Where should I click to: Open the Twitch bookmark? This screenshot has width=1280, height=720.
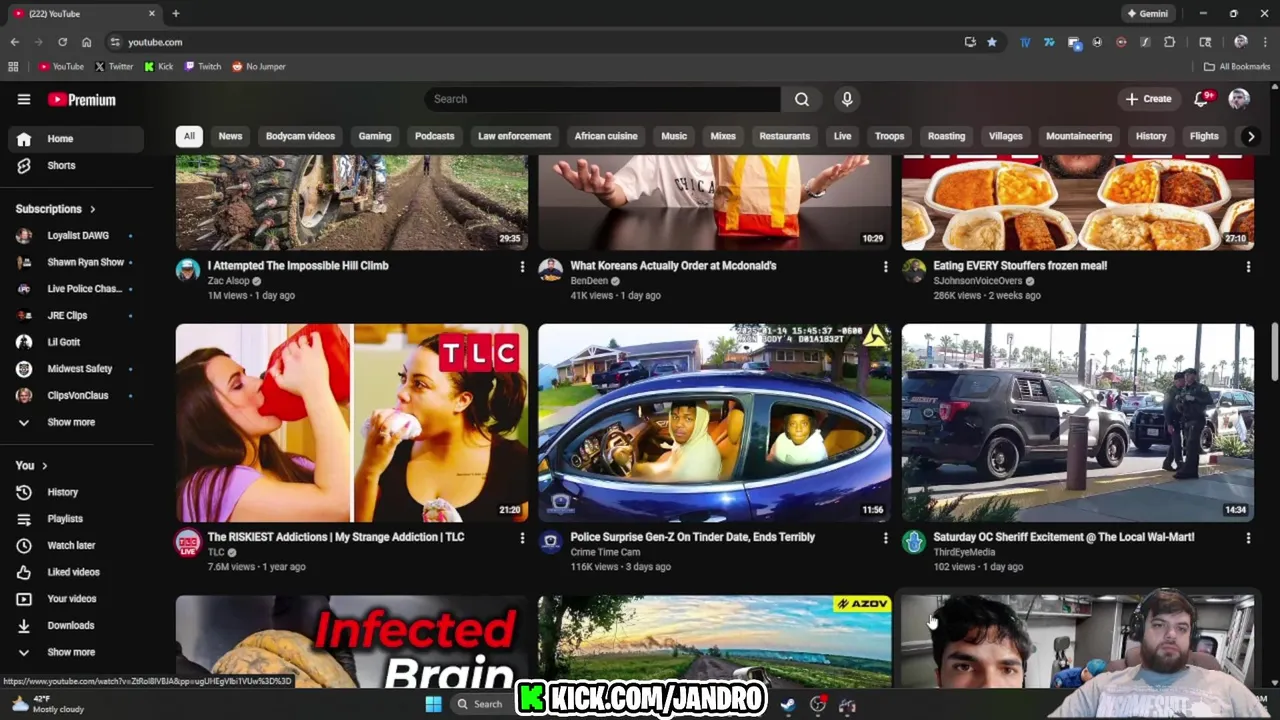(x=203, y=67)
